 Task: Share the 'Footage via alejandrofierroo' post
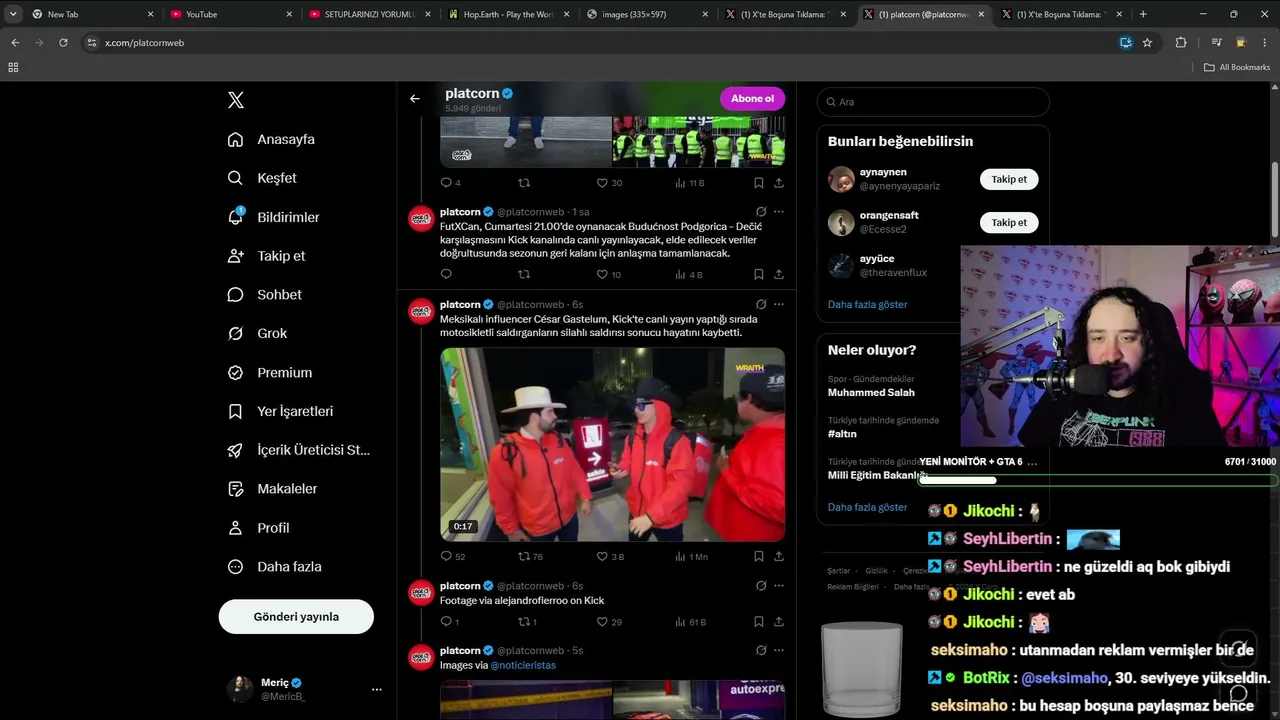pyautogui.click(x=779, y=622)
